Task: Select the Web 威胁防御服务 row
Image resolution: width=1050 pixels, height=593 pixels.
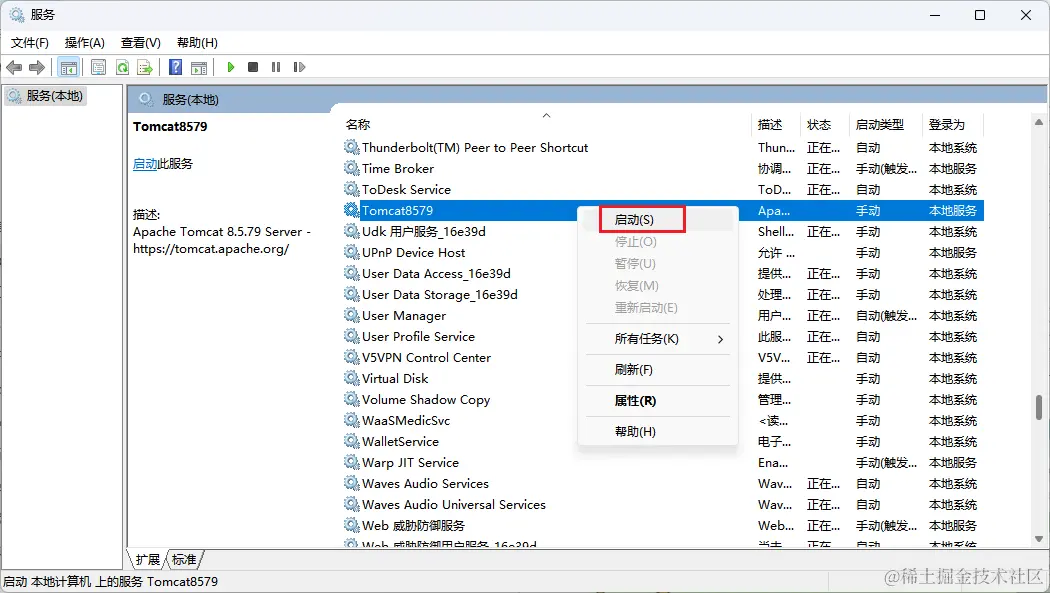Action: point(663,525)
